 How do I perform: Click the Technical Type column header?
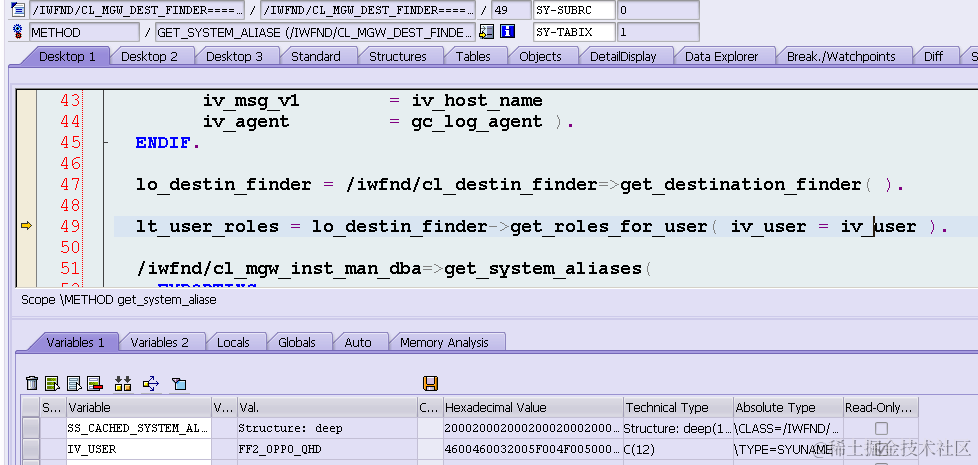pos(678,408)
